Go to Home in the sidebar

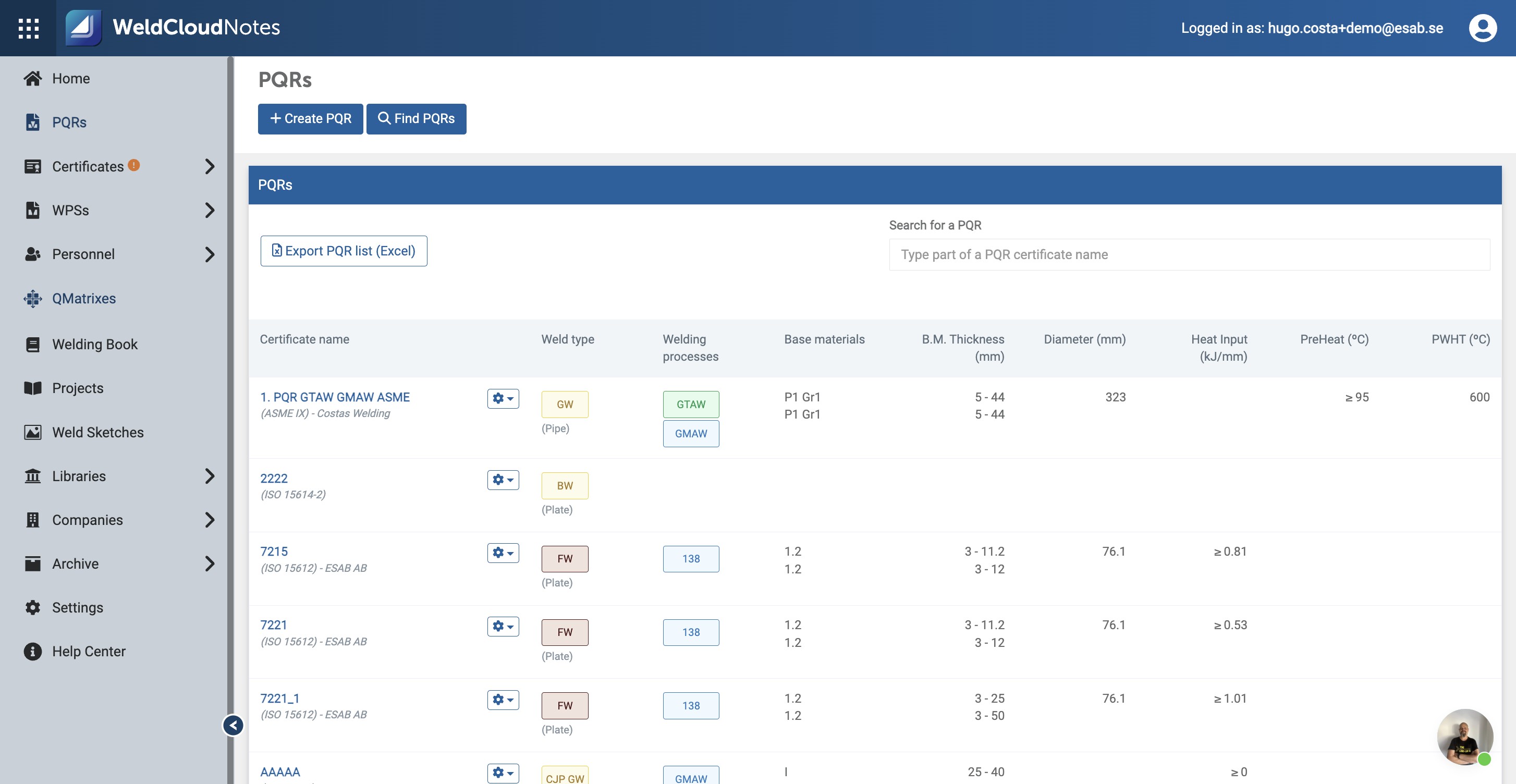point(70,78)
